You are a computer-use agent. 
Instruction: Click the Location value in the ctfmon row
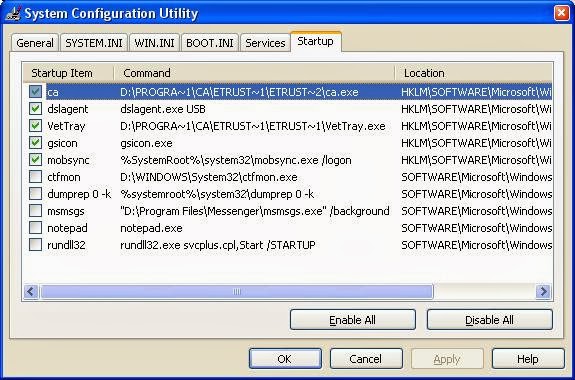[x=476, y=177]
